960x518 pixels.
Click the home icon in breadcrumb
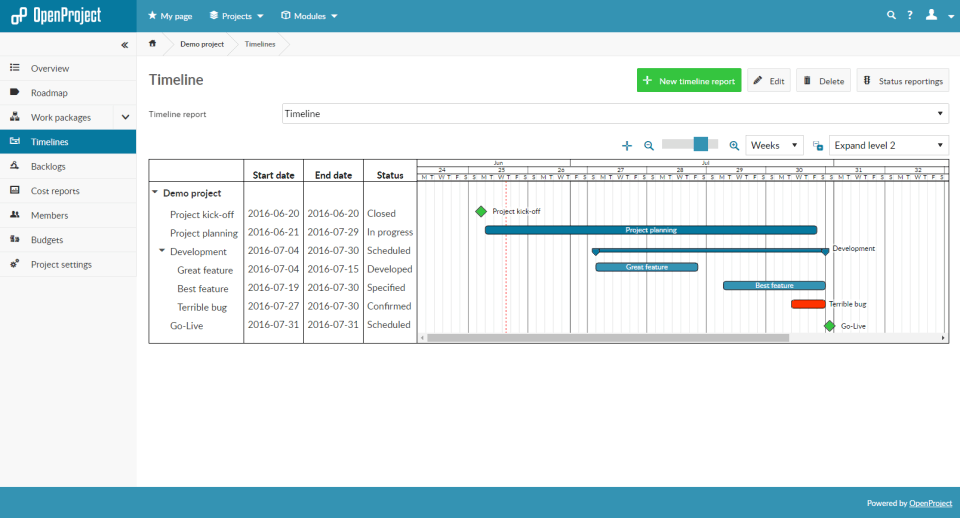(x=152, y=43)
